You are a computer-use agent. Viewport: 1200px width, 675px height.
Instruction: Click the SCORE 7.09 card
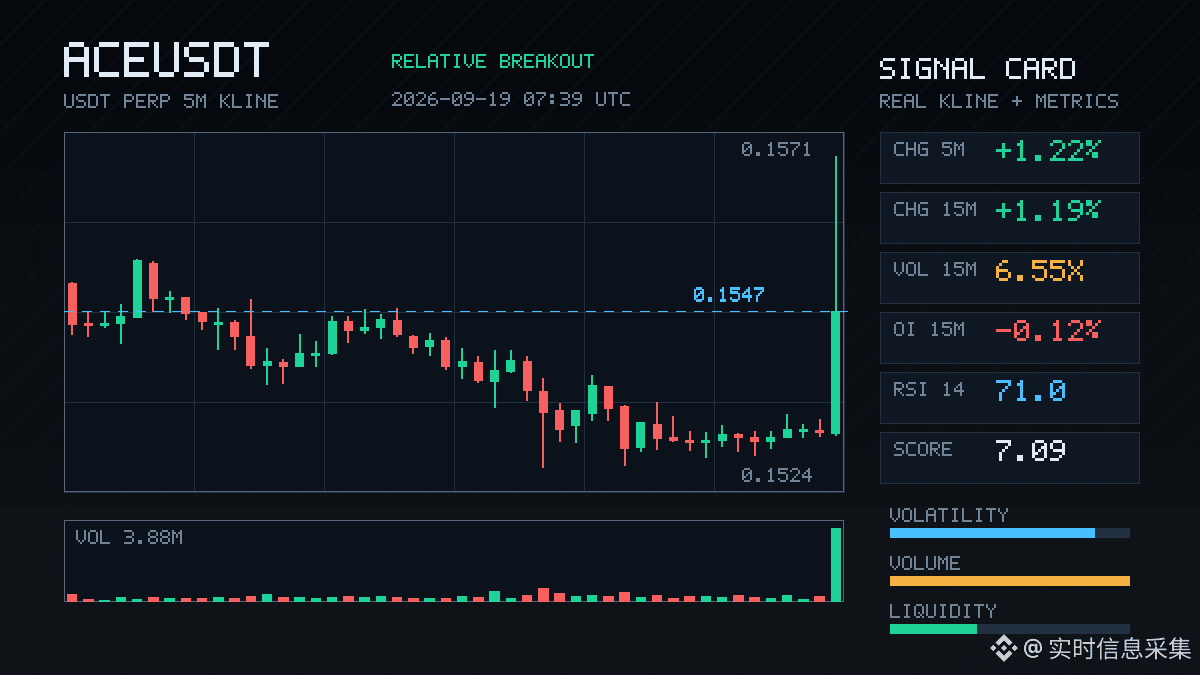tap(1009, 458)
